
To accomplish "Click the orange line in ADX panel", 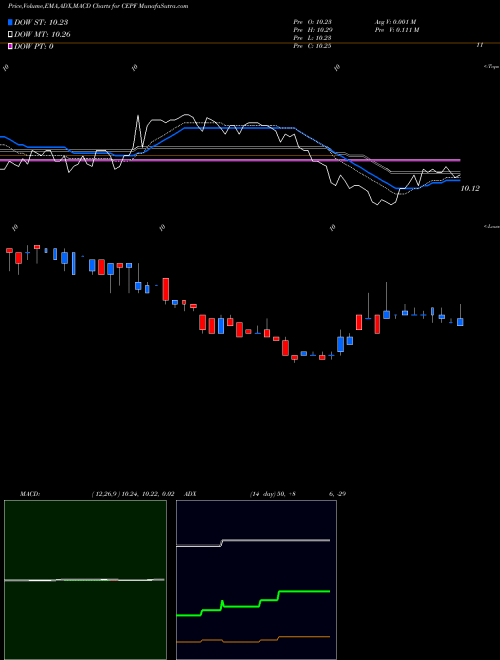I will pyautogui.click(x=253, y=640).
